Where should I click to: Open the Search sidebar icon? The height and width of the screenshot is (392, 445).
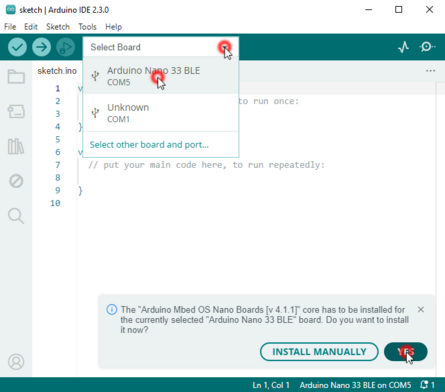[16, 216]
